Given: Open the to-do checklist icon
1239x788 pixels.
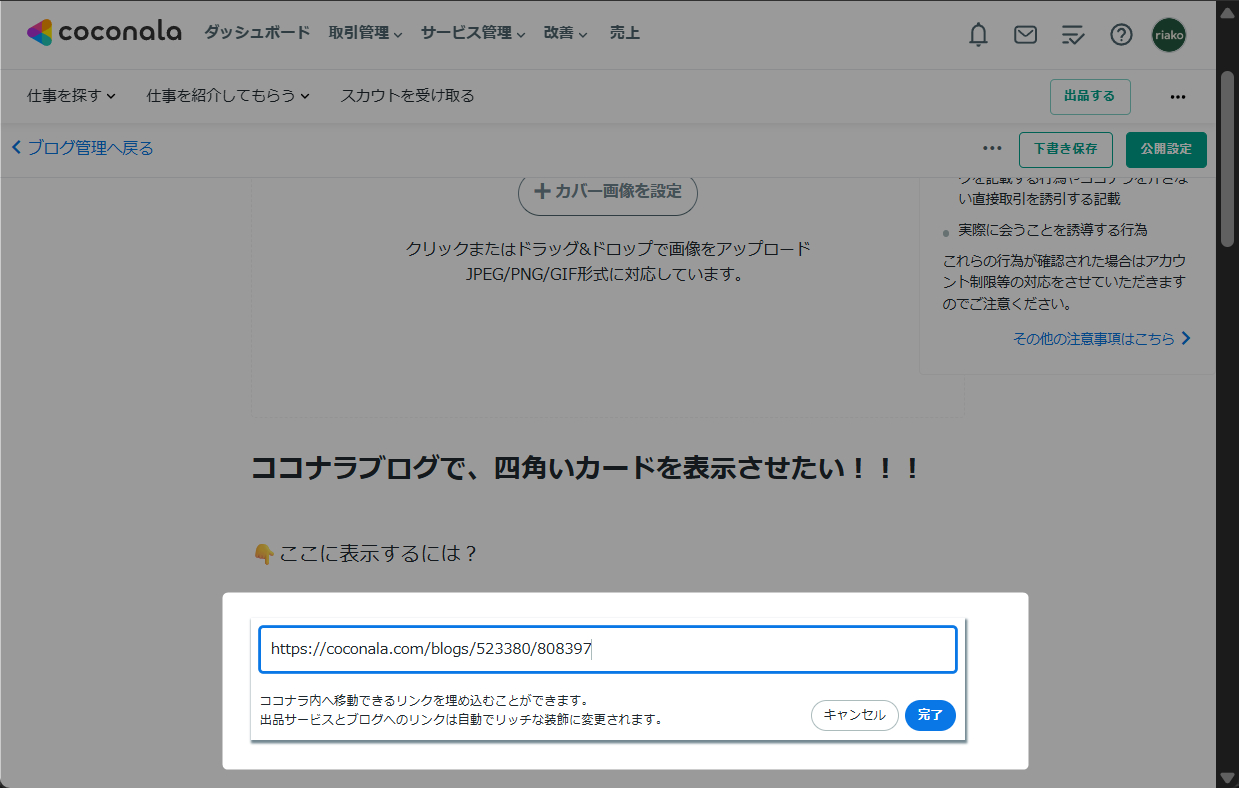Looking at the screenshot, I should click(x=1073, y=35).
